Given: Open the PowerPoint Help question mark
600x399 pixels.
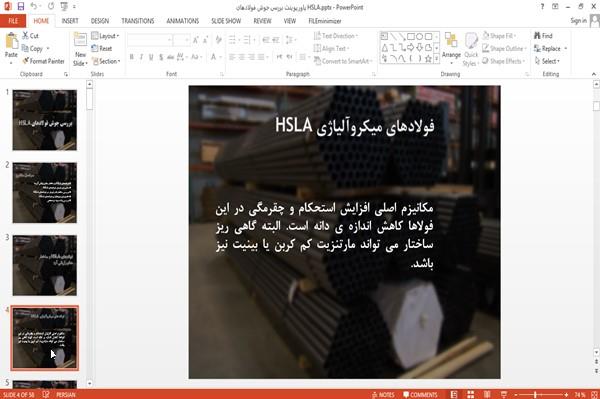Looking at the screenshot, I should (542, 7).
